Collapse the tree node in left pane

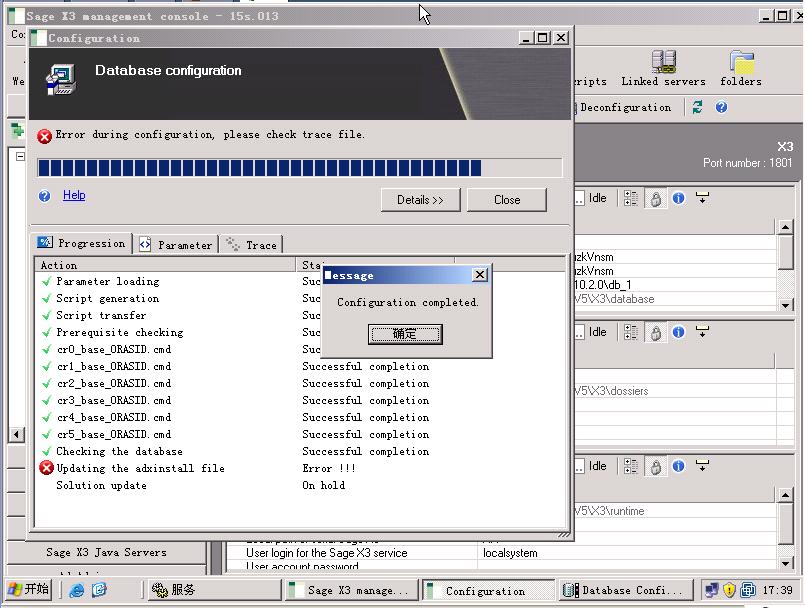(19, 157)
